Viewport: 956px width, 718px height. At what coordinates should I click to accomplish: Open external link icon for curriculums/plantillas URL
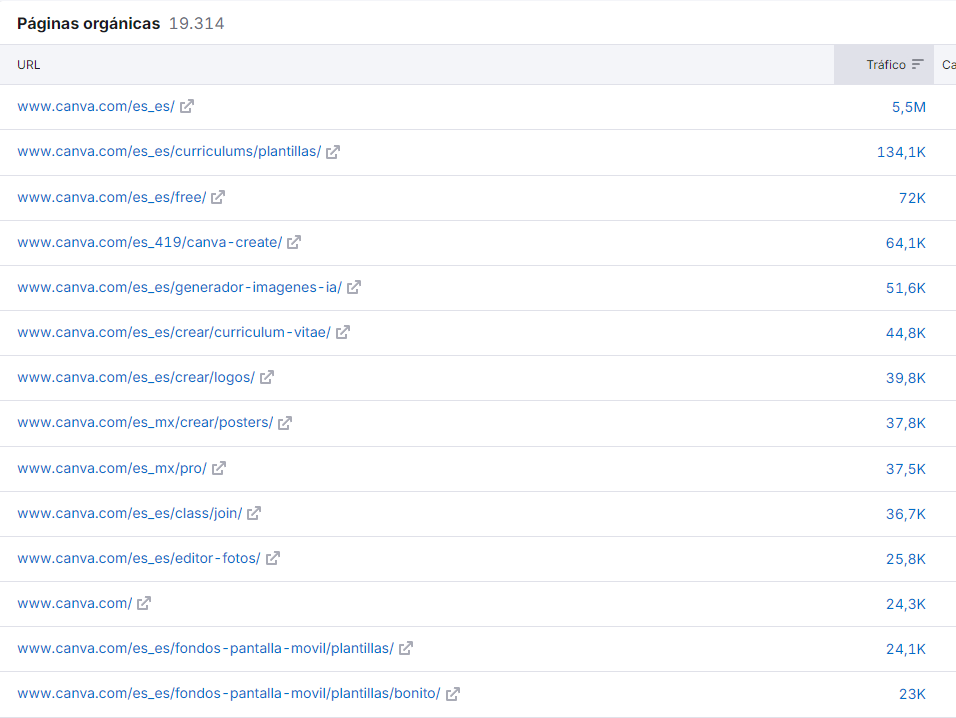(333, 152)
